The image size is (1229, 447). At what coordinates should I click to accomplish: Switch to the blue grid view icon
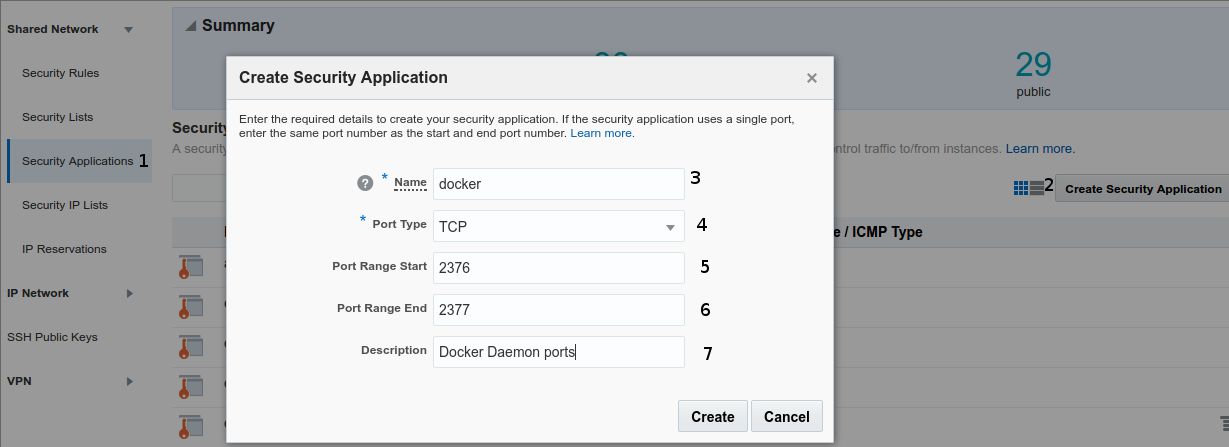1021,188
